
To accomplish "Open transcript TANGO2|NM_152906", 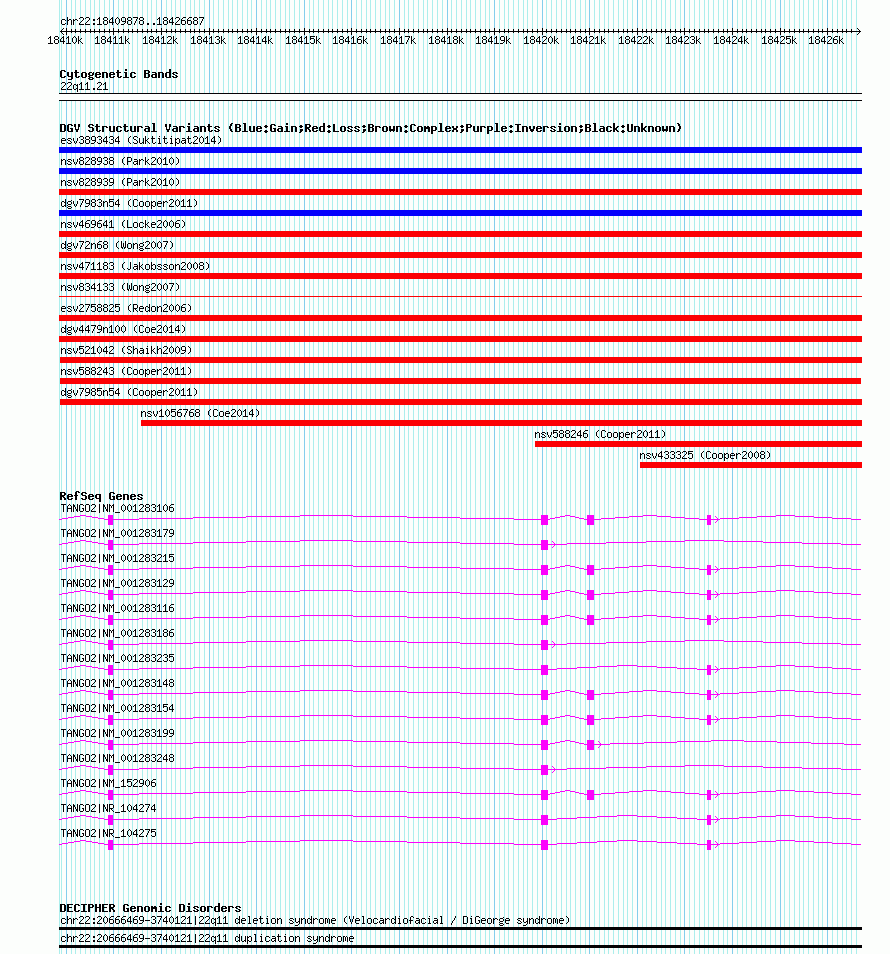I will point(108,784).
